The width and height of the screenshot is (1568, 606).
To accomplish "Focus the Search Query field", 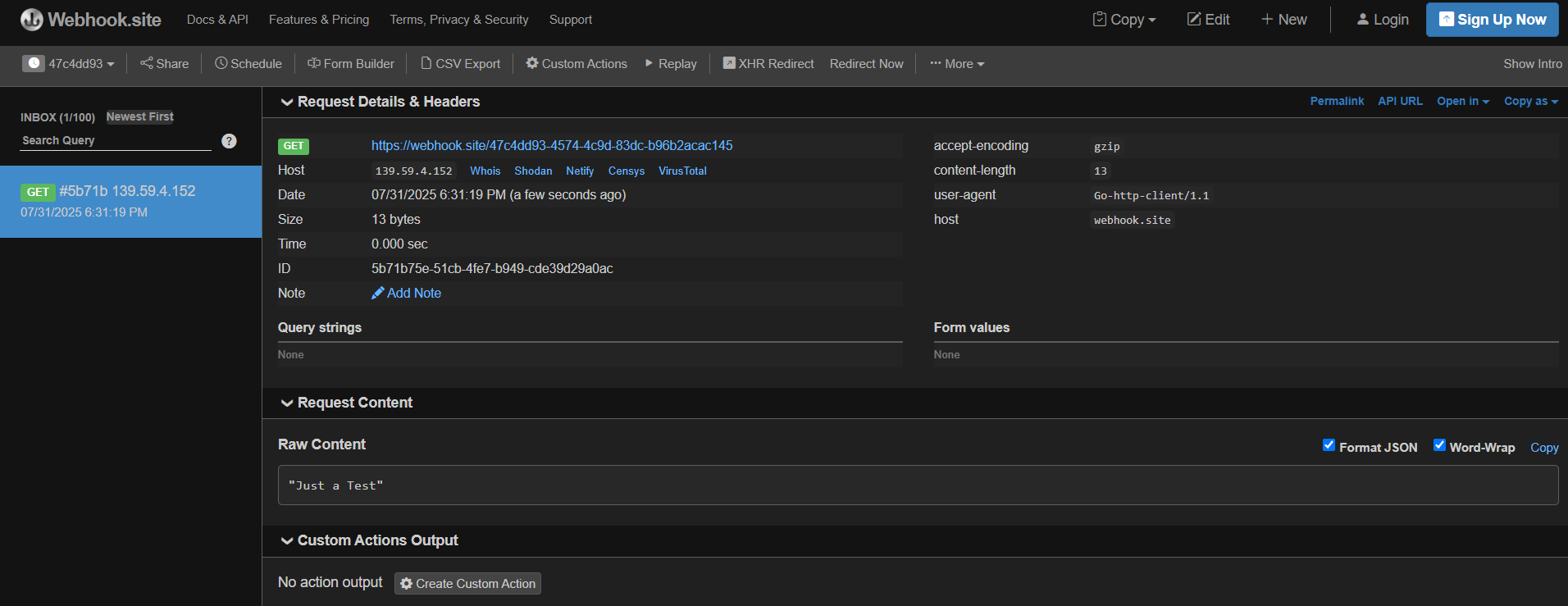I will click(x=116, y=141).
